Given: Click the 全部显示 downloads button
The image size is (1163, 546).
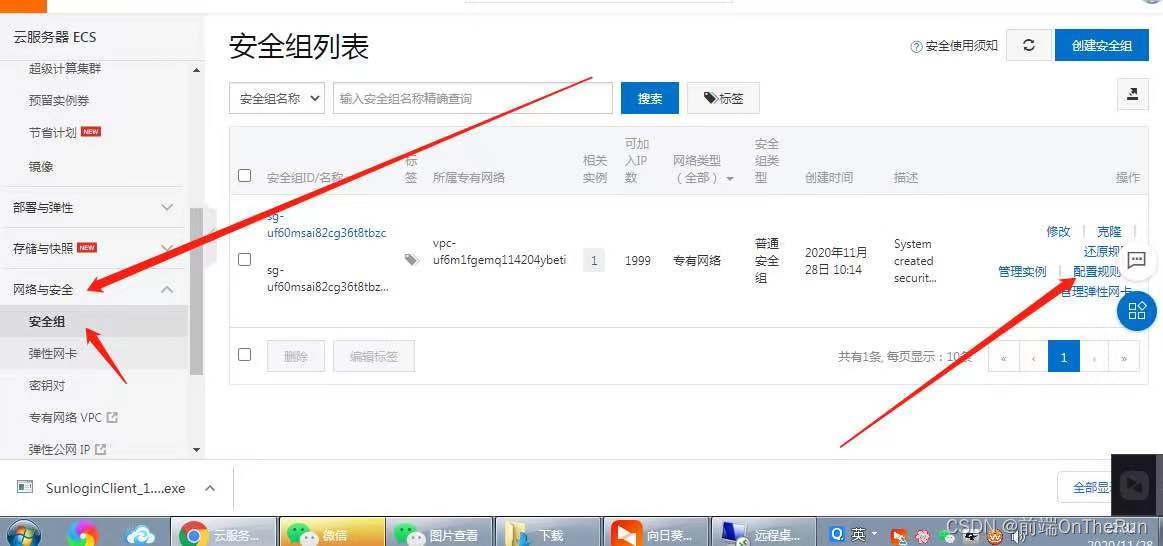Looking at the screenshot, I should point(1086,487).
